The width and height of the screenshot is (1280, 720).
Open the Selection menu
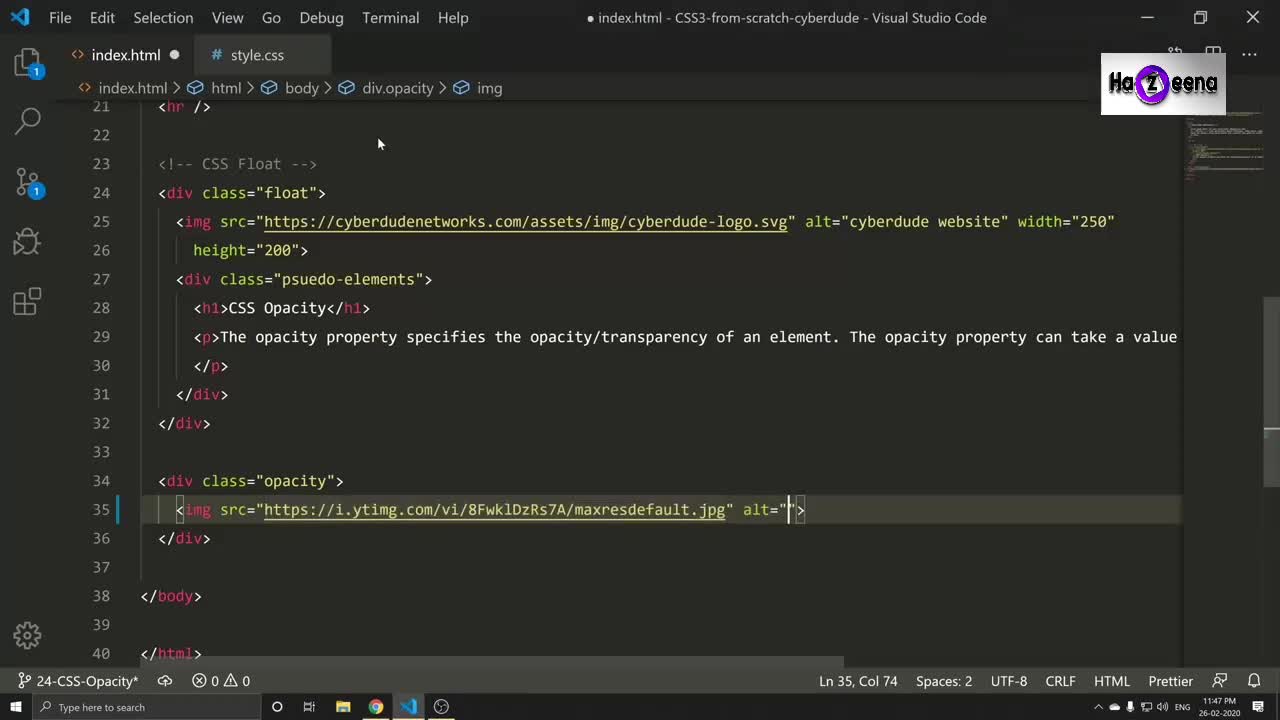pyautogui.click(x=163, y=18)
